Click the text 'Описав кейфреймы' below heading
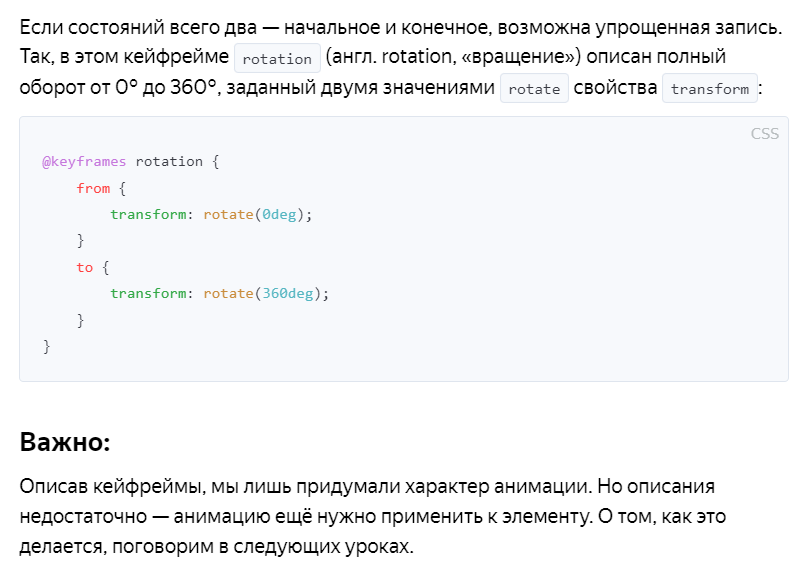796x575 pixels. point(112,487)
